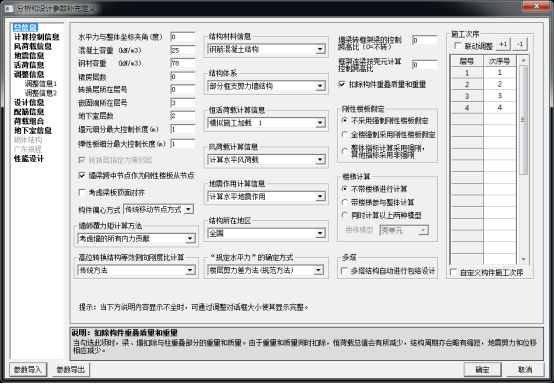Select 不采用强制刚性楼板假定 radio option
Image resolution: width=554 pixels, height=384 pixels.
point(344,121)
